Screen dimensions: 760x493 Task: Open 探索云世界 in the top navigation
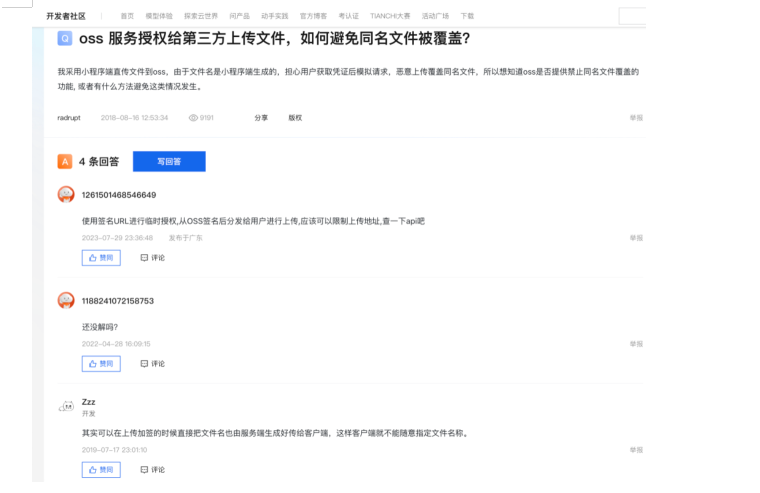point(201,16)
